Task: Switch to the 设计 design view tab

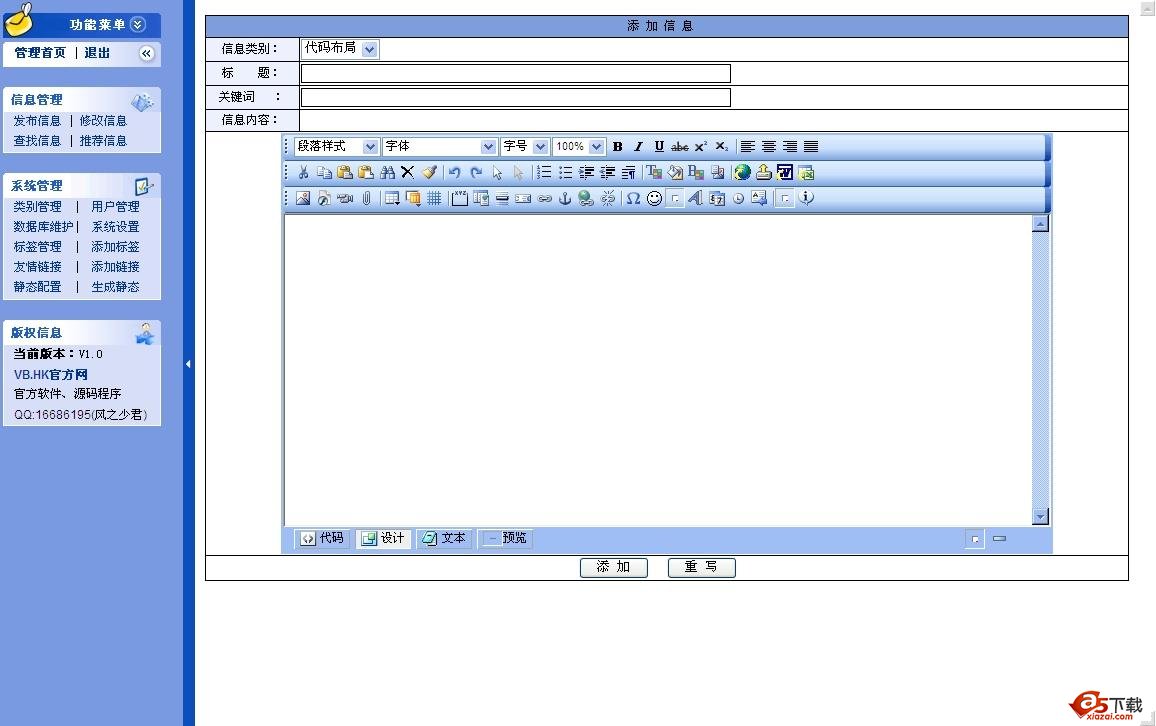Action: 383,539
